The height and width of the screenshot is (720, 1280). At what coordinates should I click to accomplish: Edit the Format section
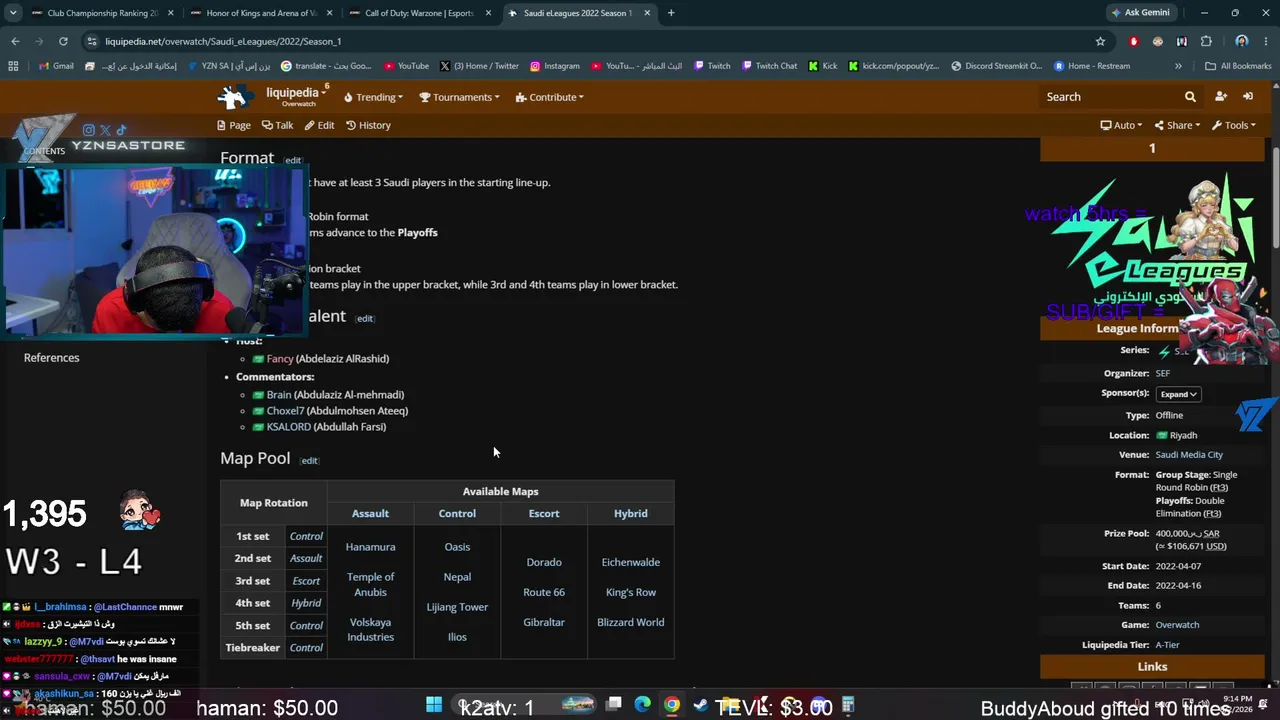click(x=292, y=160)
